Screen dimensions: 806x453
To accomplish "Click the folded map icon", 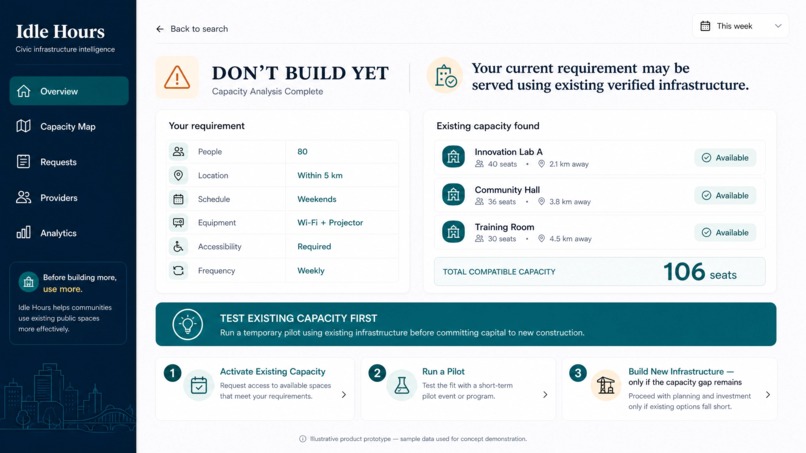I will (x=24, y=126).
